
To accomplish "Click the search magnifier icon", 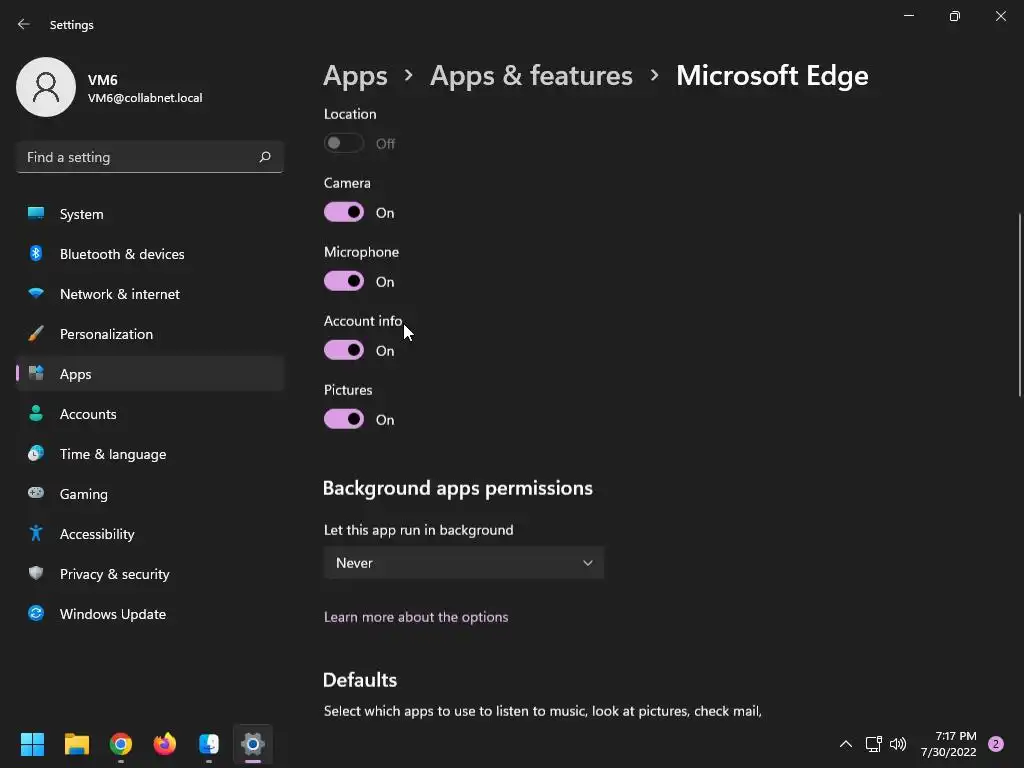I will pos(265,157).
